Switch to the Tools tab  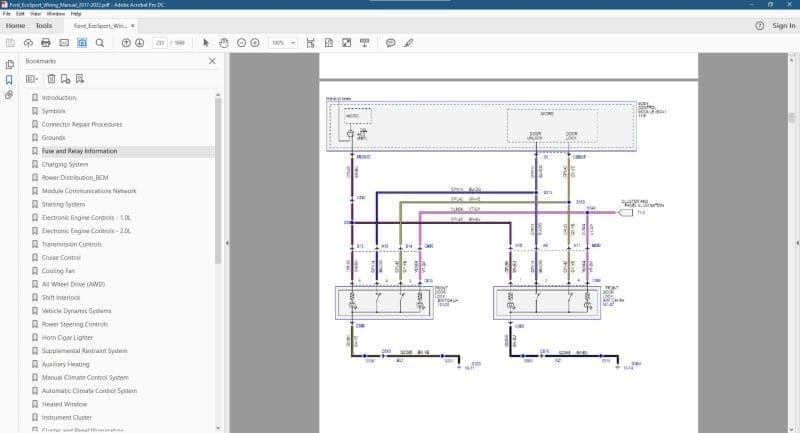[x=44, y=25]
